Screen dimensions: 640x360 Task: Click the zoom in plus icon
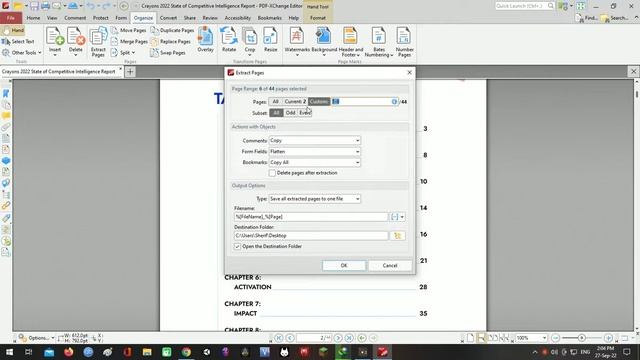click(x=608, y=338)
